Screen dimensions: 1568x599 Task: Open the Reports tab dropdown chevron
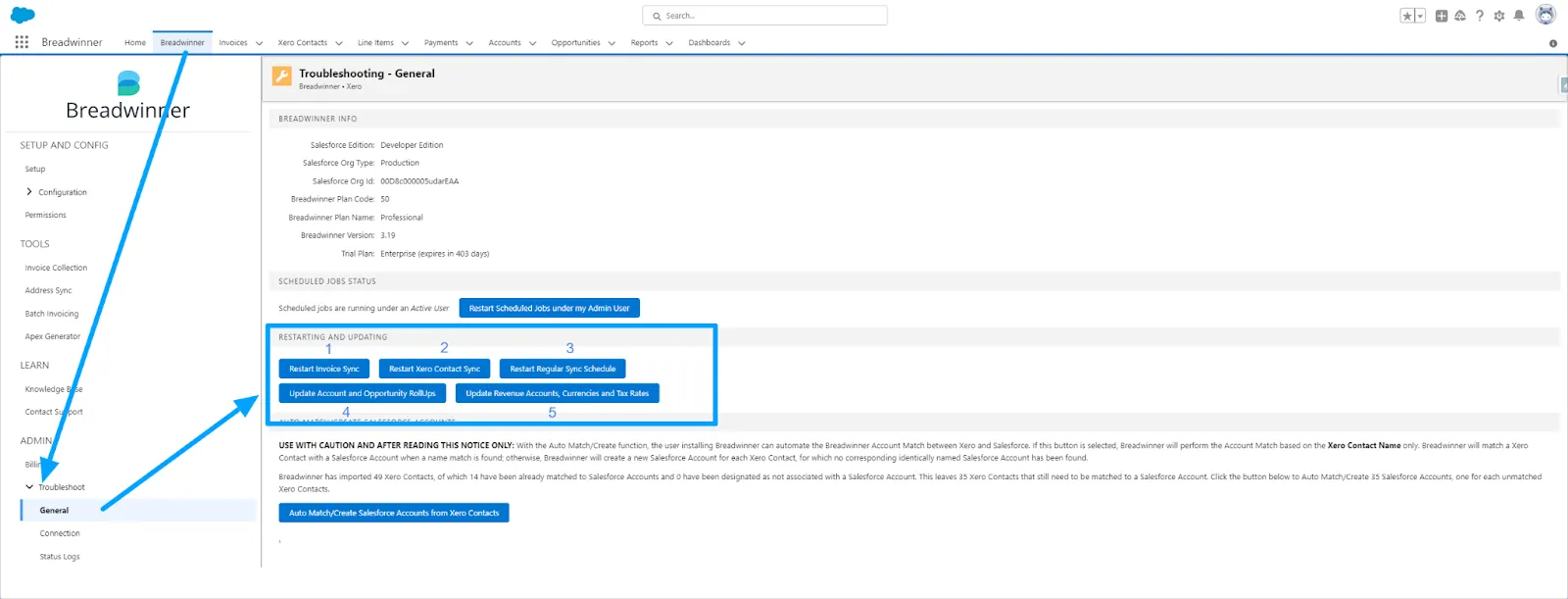point(669,43)
